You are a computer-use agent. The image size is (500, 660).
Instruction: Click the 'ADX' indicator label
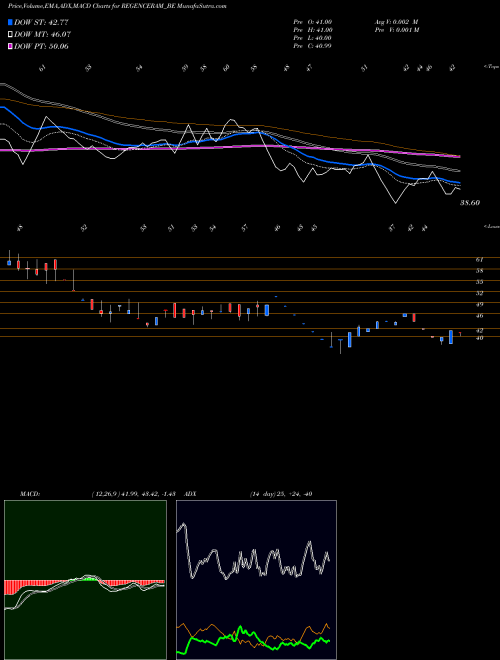click(190, 494)
